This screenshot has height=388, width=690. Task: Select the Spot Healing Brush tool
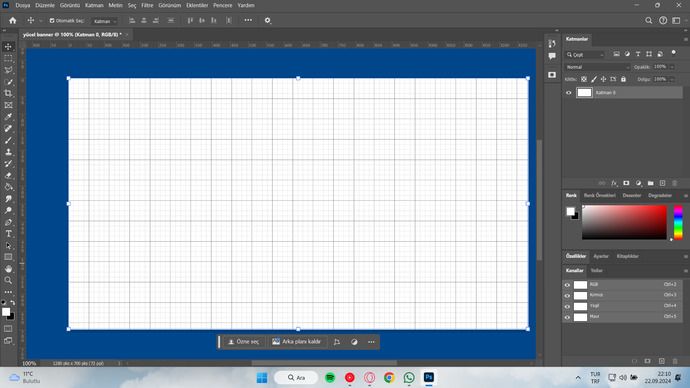tap(8, 128)
